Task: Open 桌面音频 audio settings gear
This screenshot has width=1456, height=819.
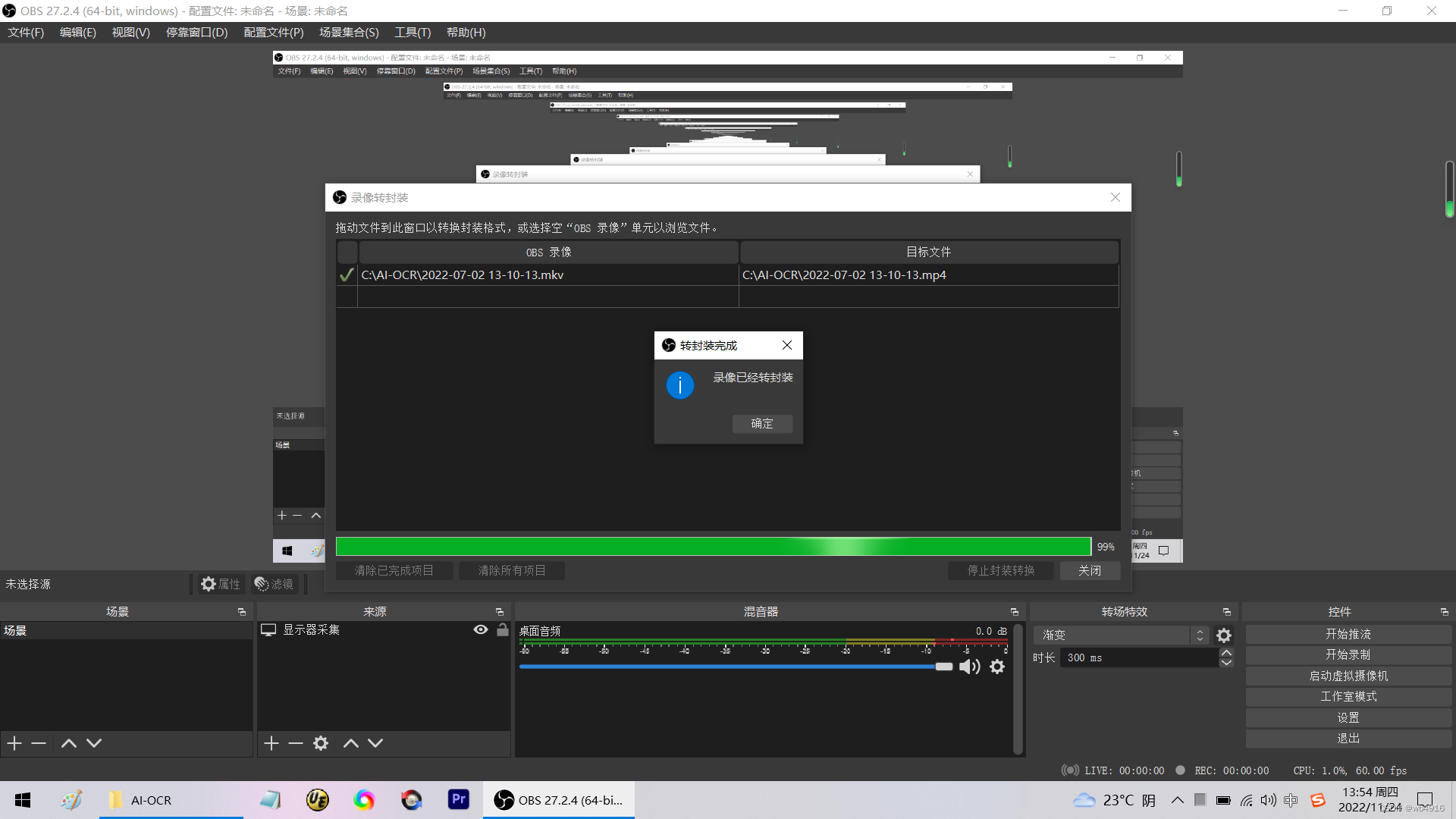Action: pos(997,667)
